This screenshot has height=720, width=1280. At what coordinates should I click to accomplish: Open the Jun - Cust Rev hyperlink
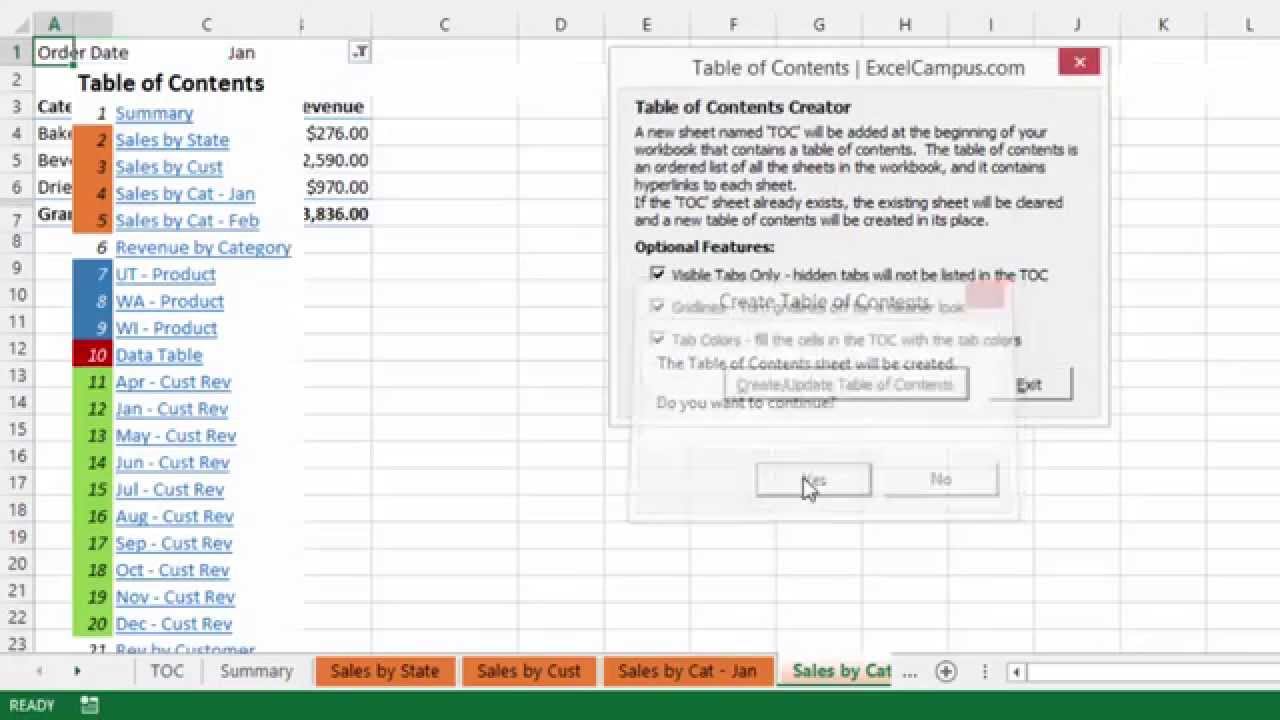[172, 463]
